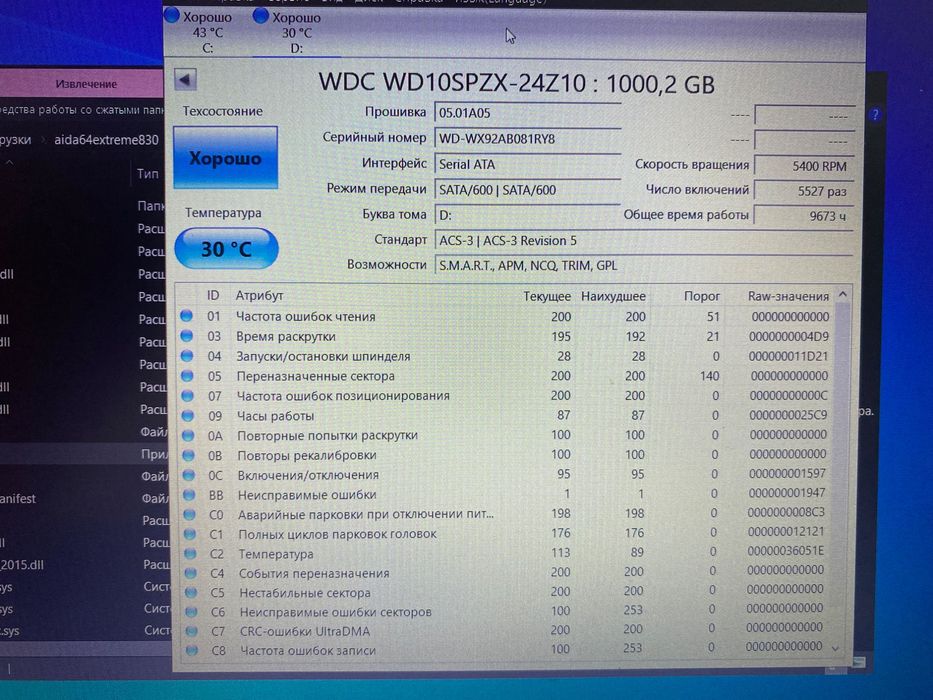The width and height of the screenshot is (933, 700).
Task: Select row Полных циклов парковок головок
Action: 506,533
